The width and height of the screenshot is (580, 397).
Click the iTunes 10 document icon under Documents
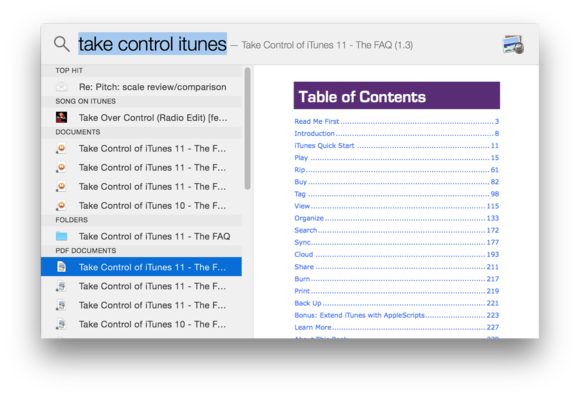click(61, 205)
